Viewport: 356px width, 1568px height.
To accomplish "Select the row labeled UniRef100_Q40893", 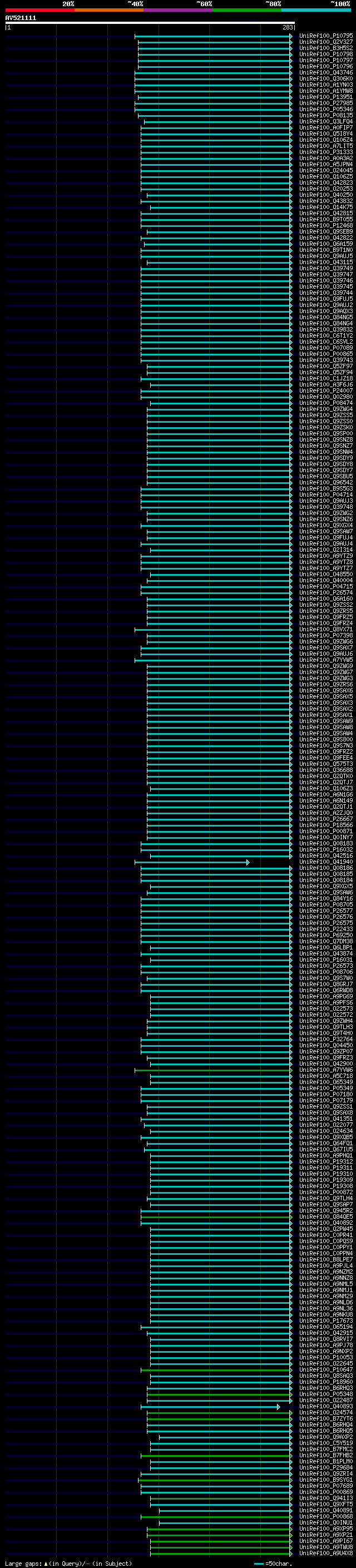I will pyautogui.click(x=326, y=1407).
